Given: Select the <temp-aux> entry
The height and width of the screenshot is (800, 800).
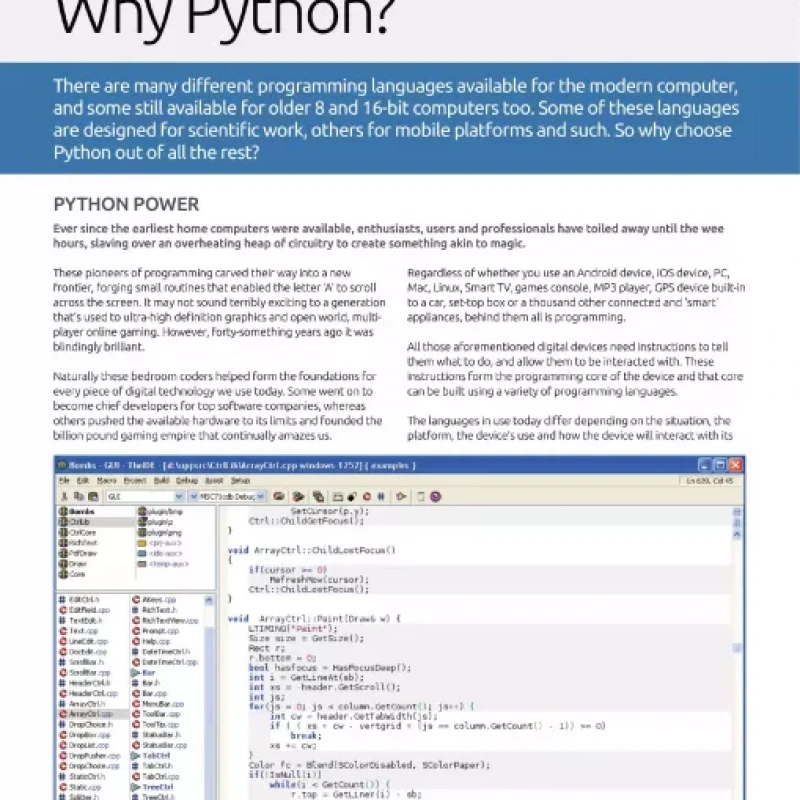Looking at the screenshot, I should [163, 564].
